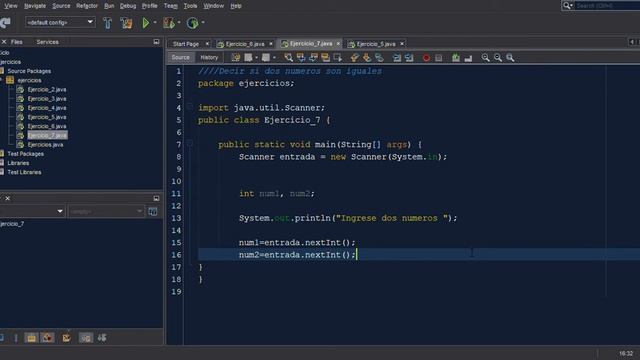Screen dimensions: 640x360
Task: Open the Debug menu
Action: (x=128, y=6)
